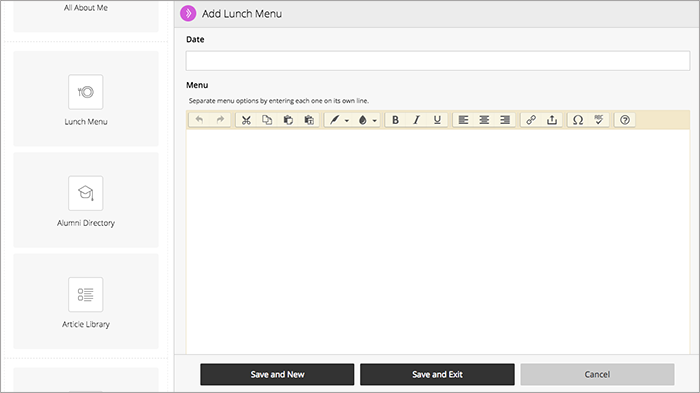This screenshot has width=700, height=393.
Task: Click the Add Lunch Menu heading
Action: [242, 14]
